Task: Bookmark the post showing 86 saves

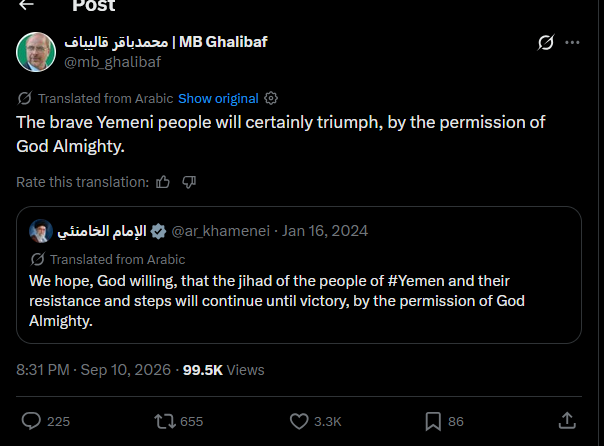Action: [x=433, y=421]
